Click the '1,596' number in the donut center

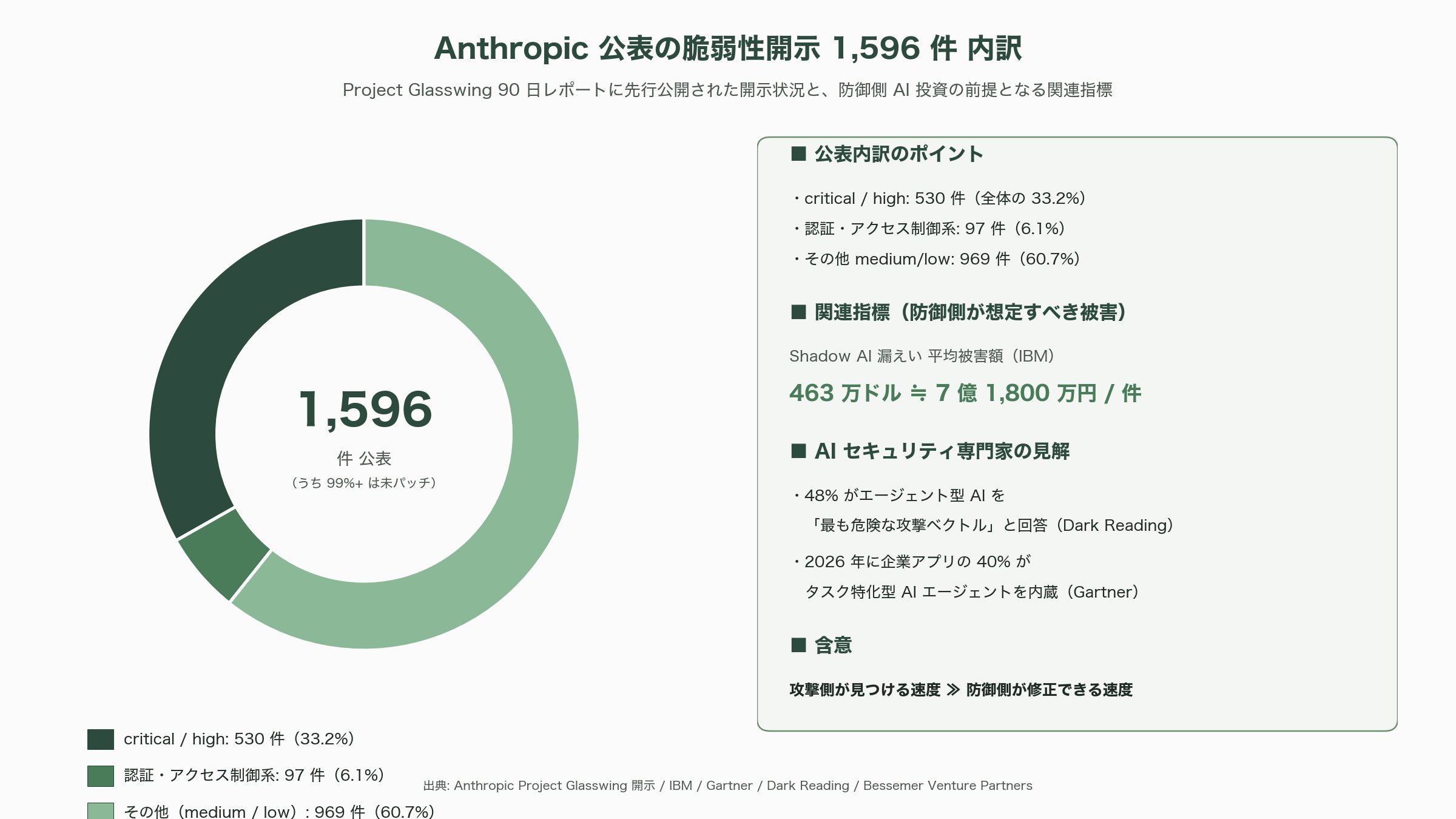click(x=365, y=409)
